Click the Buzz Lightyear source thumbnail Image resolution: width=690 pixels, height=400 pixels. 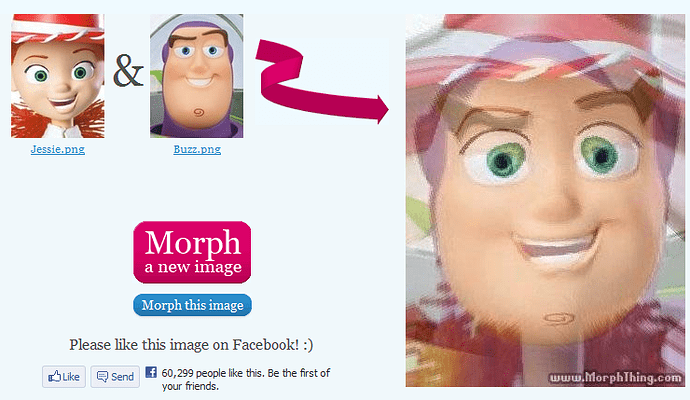(x=197, y=76)
